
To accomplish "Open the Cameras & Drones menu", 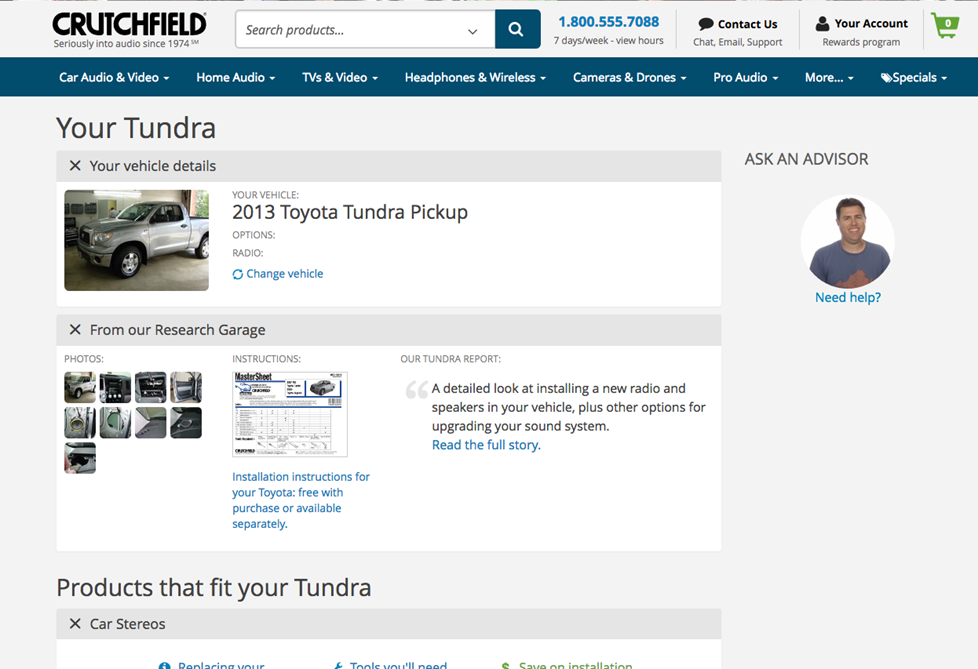I will 629,77.
